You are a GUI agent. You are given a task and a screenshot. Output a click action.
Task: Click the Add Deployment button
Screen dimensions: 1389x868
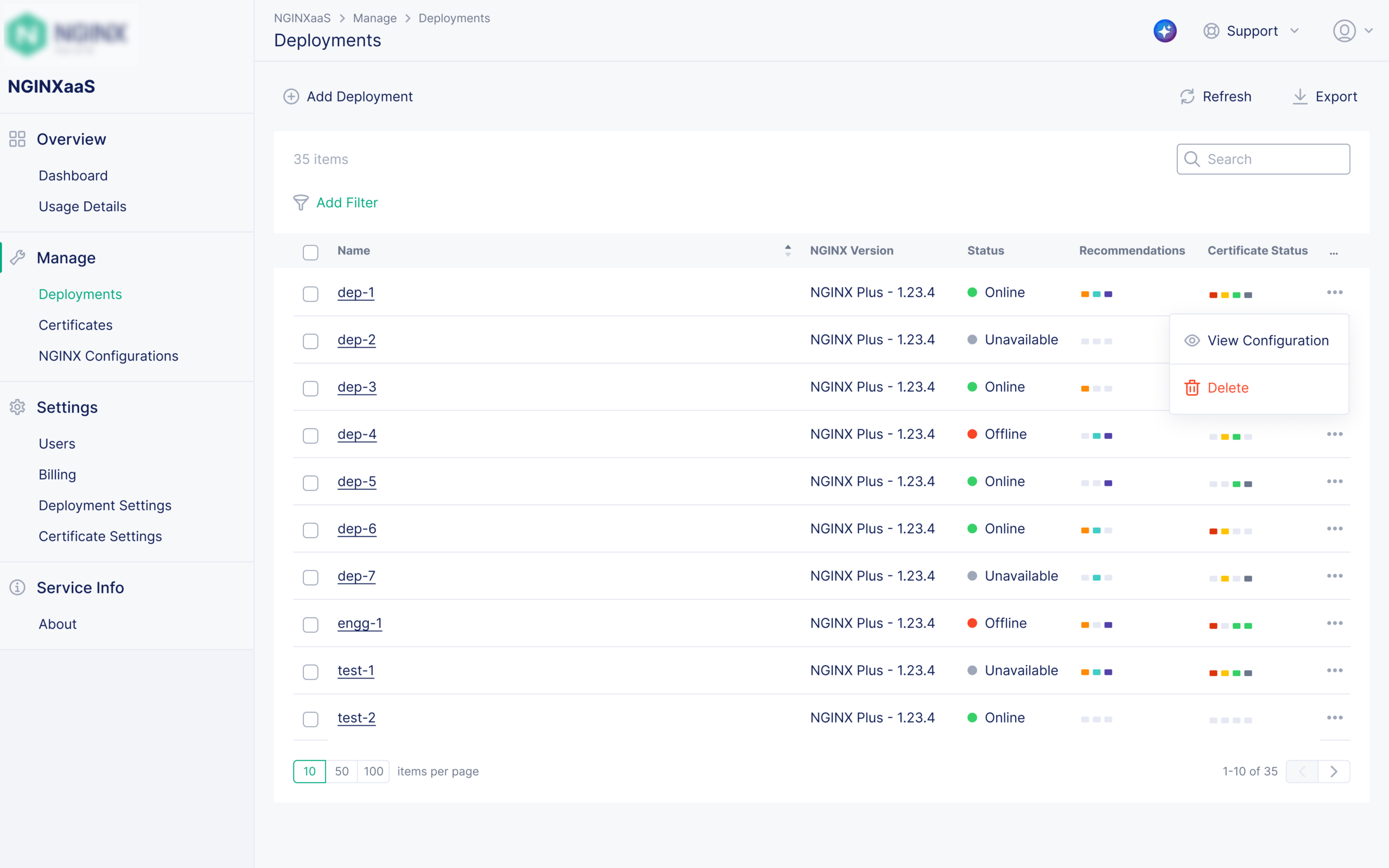click(347, 97)
